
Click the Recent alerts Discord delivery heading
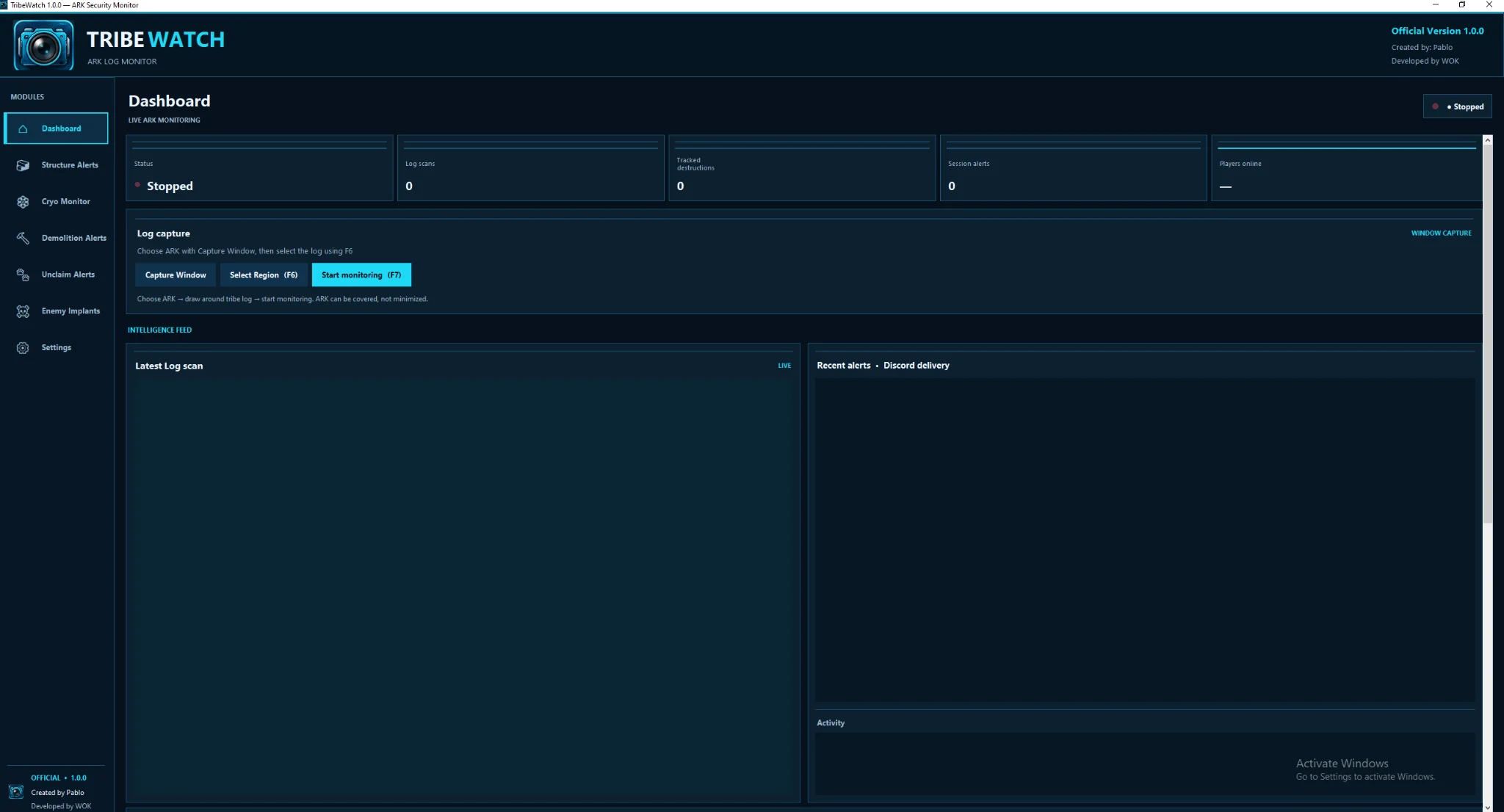[x=883, y=366]
